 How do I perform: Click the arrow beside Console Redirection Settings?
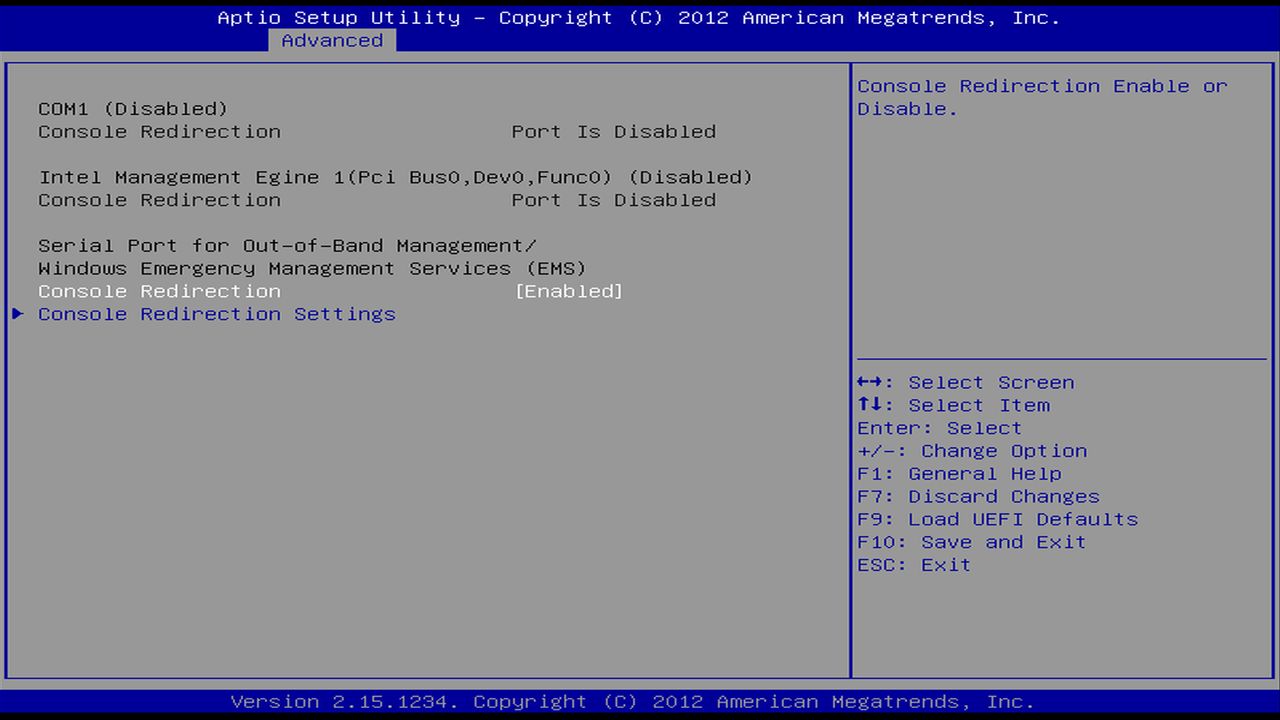18,314
